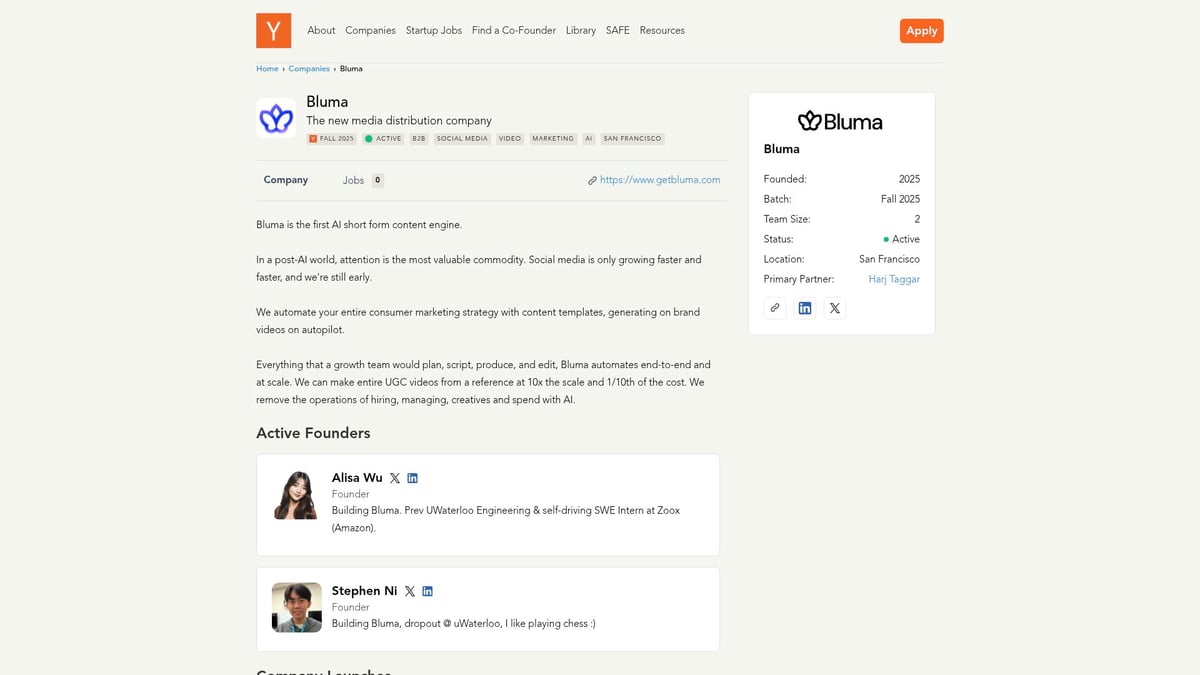Switch to the Jobs tab
This screenshot has height=675, width=1200.
351,180
